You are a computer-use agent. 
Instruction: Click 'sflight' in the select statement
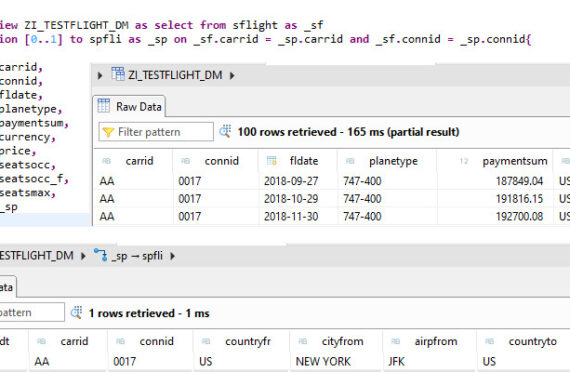point(255,25)
